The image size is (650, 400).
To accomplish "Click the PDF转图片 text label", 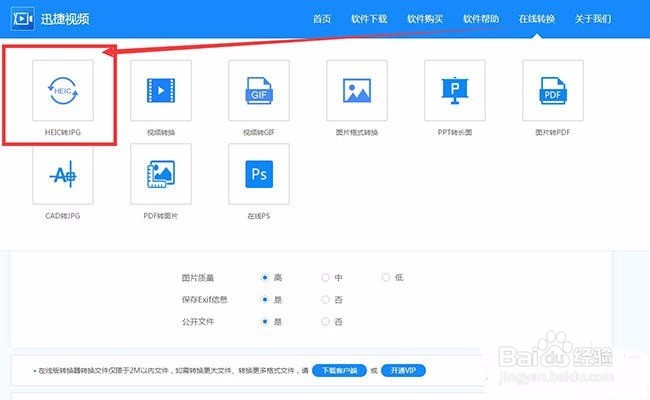I will [161, 216].
